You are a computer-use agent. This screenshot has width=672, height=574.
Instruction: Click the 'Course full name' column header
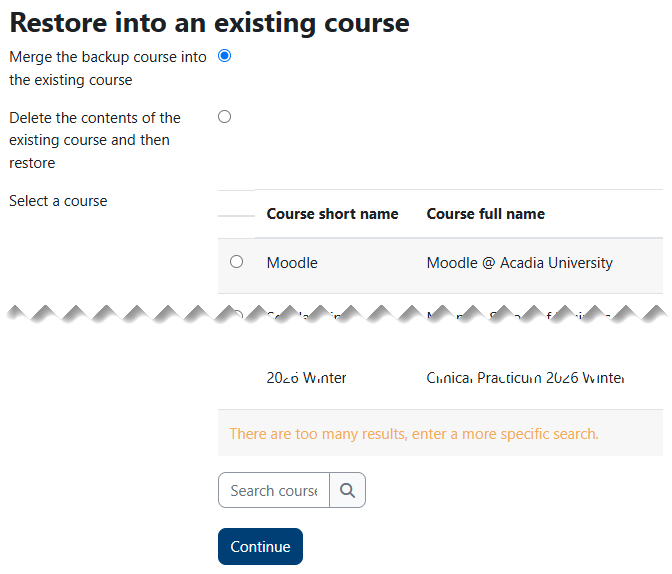pyautogui.click(x=486, y=213)
